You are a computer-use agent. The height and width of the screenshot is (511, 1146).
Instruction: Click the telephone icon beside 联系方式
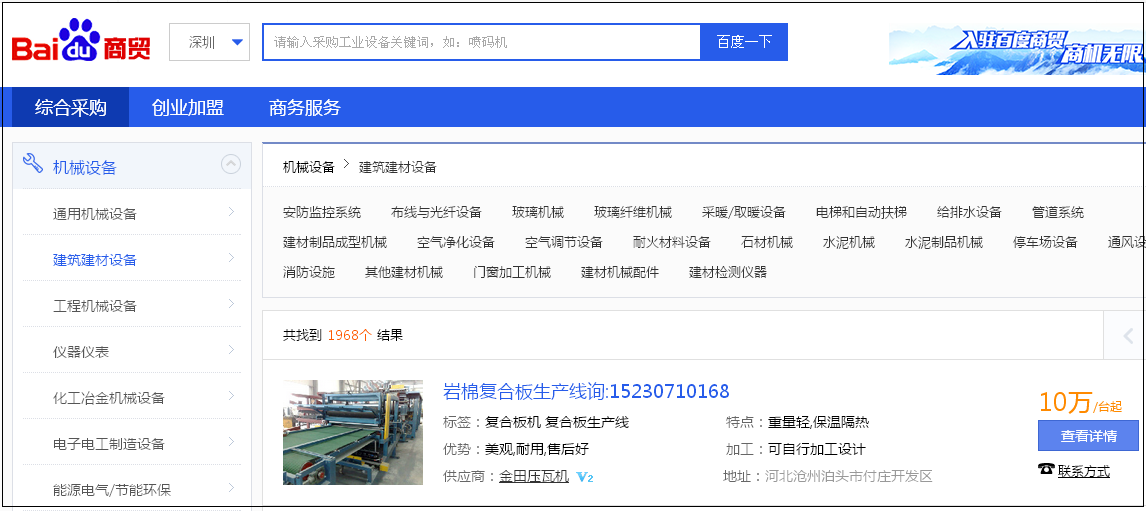[1046, 470]
